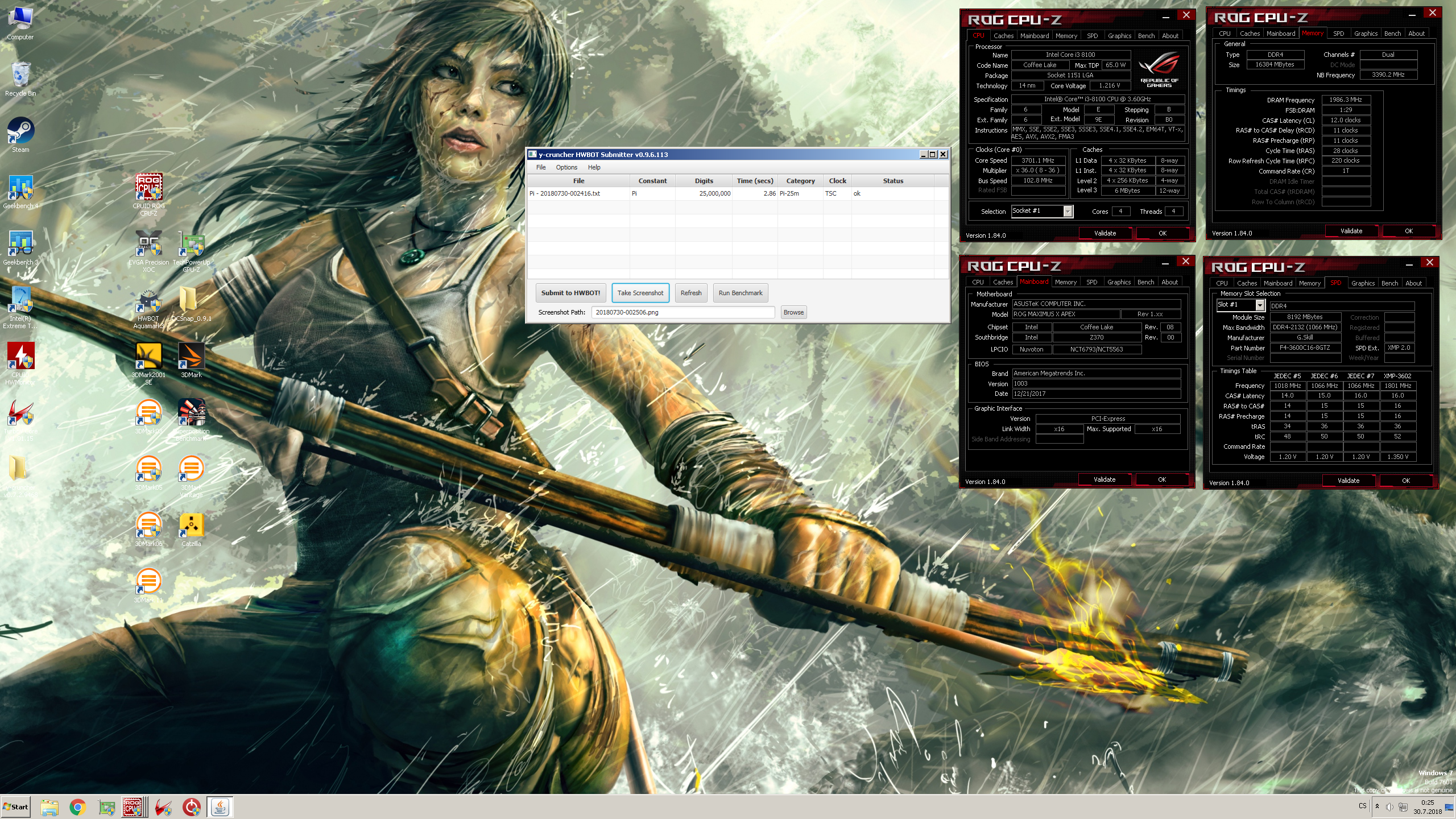The height and width of the screenshot is (819, 1456).
Task: Click the Pi-25m category cell
Action: (800, 193)
